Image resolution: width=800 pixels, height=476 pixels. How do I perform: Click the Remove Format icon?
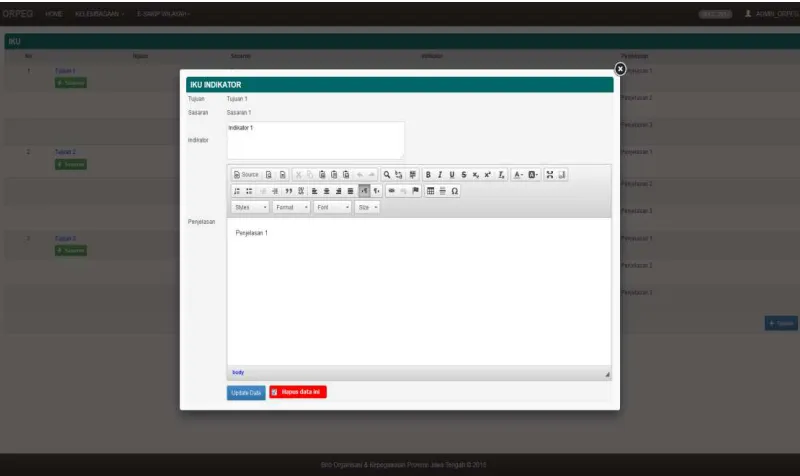pyautogui.click(x=501, y=174)
